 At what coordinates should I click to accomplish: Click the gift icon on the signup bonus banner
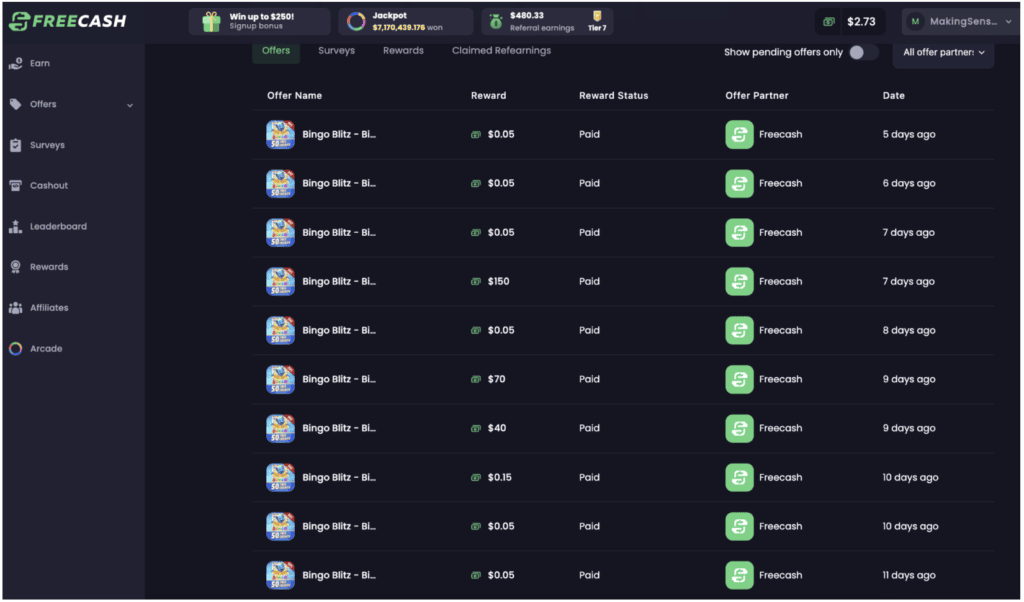pyautogui.click(x=210, y=20)
